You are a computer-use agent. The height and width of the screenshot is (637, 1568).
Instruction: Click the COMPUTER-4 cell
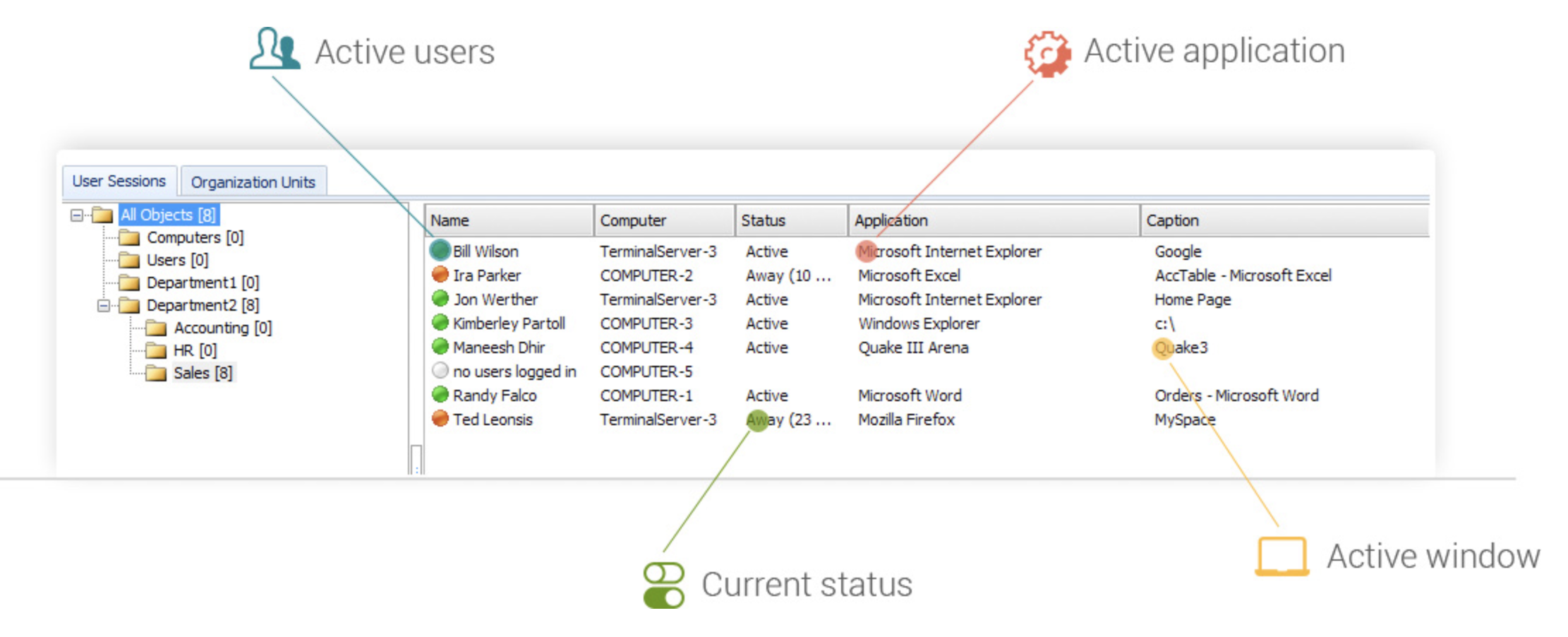coord(646,347)
